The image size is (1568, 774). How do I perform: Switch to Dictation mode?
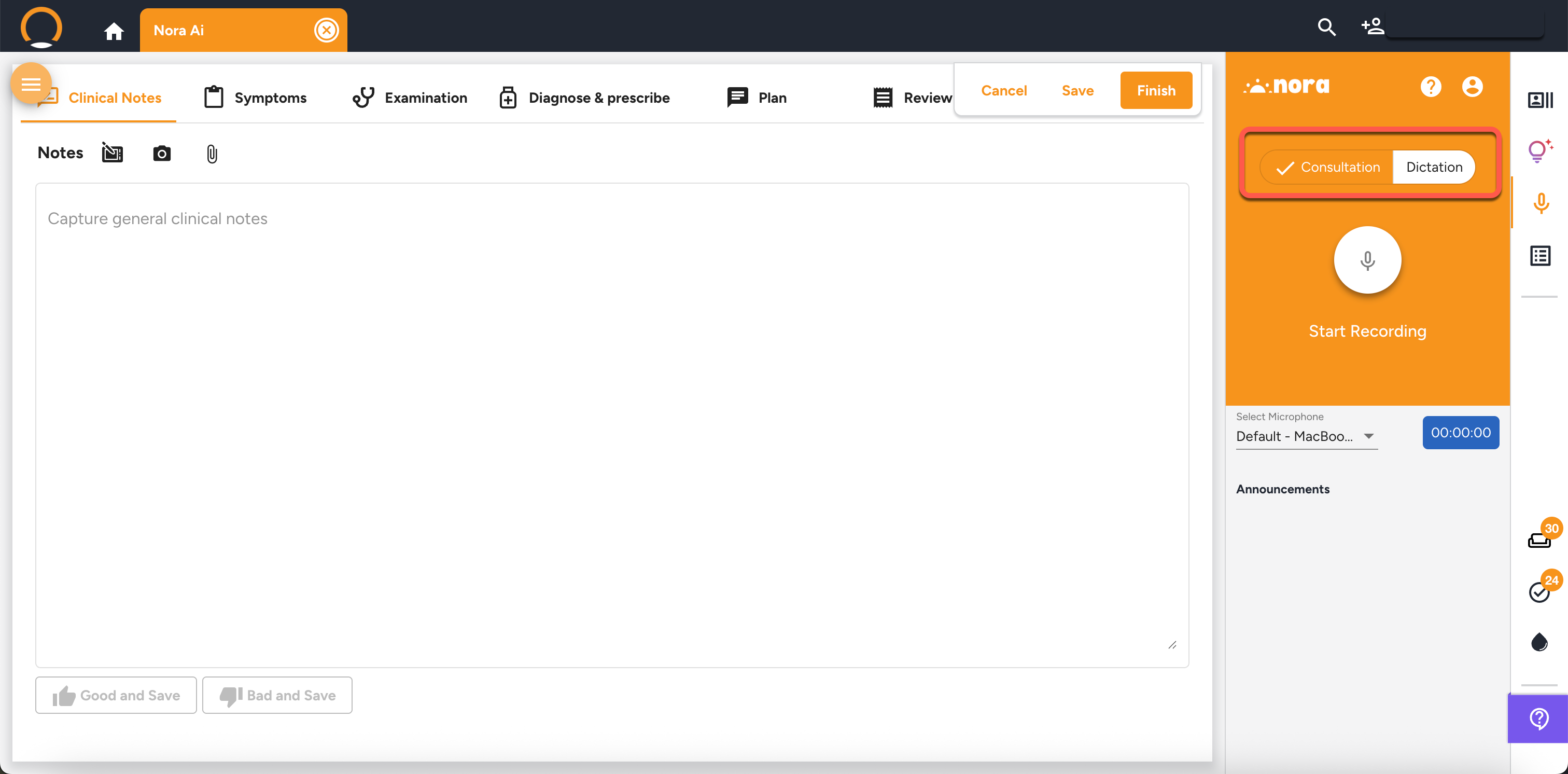(x=1434, y=168)
